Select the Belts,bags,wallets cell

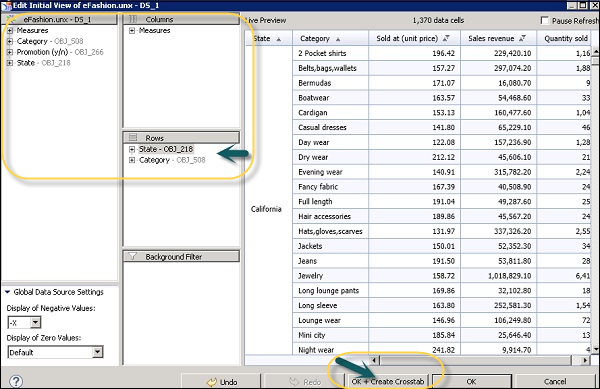(330, 68)
